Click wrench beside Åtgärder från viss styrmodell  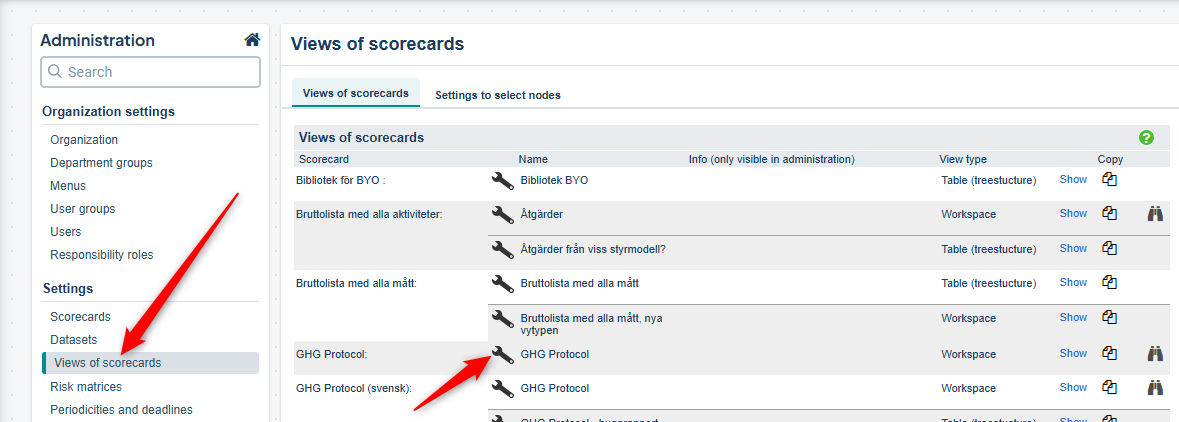point(502,250)
